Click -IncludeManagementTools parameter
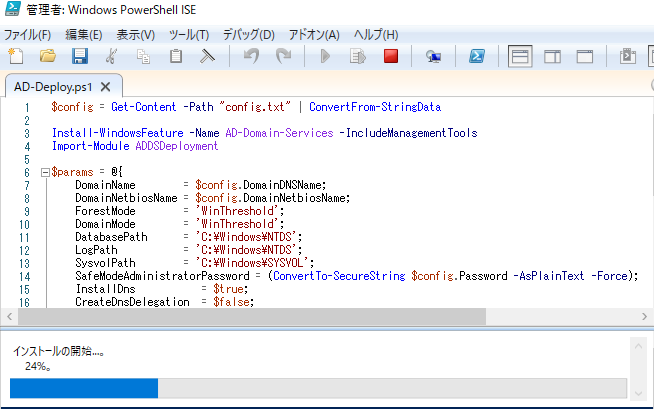The width and height of the screenshot is (654, 409). click(x=408, y=133)
